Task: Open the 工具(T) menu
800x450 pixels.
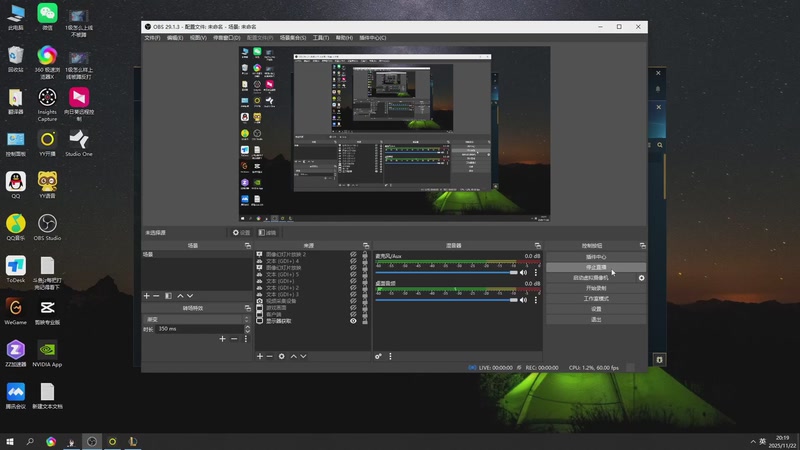Action: (x=321, y=38)
